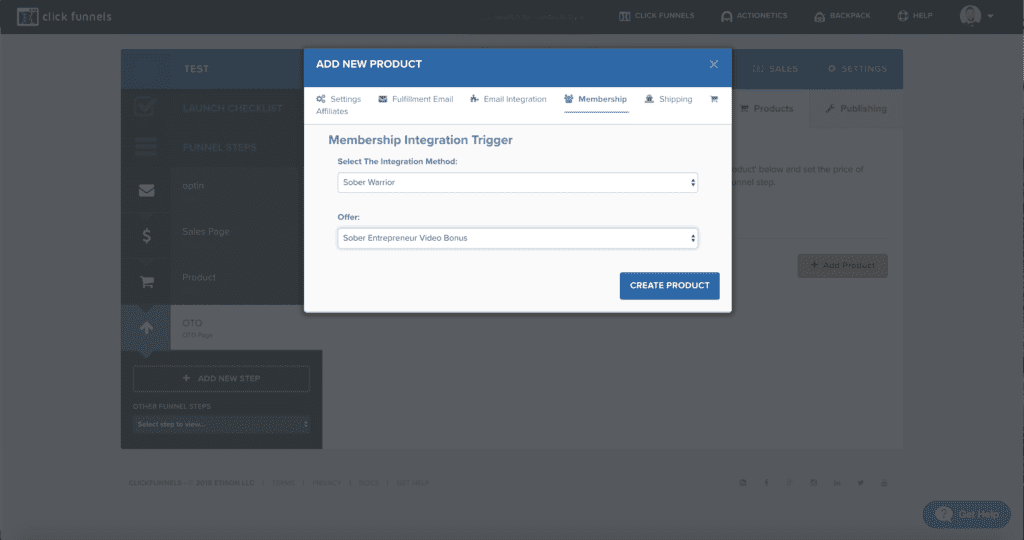Click the user profile avatar

tap(970, 16)
